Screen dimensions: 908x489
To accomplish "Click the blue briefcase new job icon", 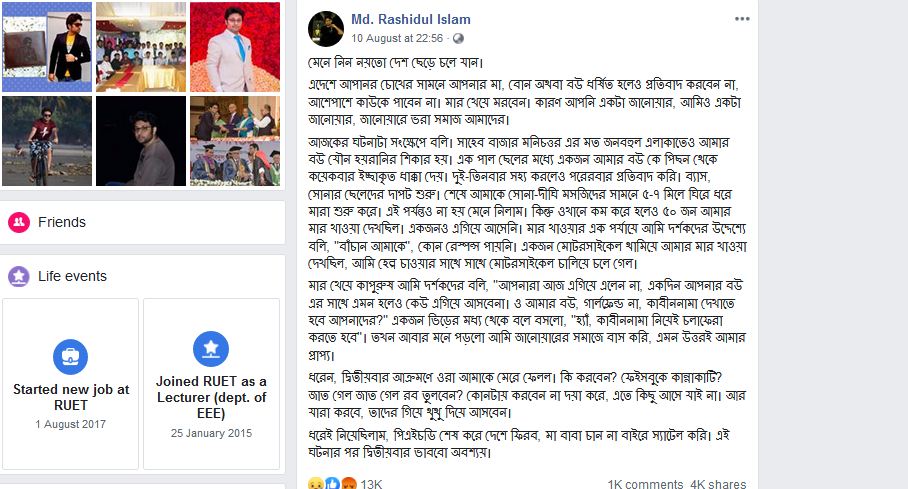I will click(x=70, y=357).
